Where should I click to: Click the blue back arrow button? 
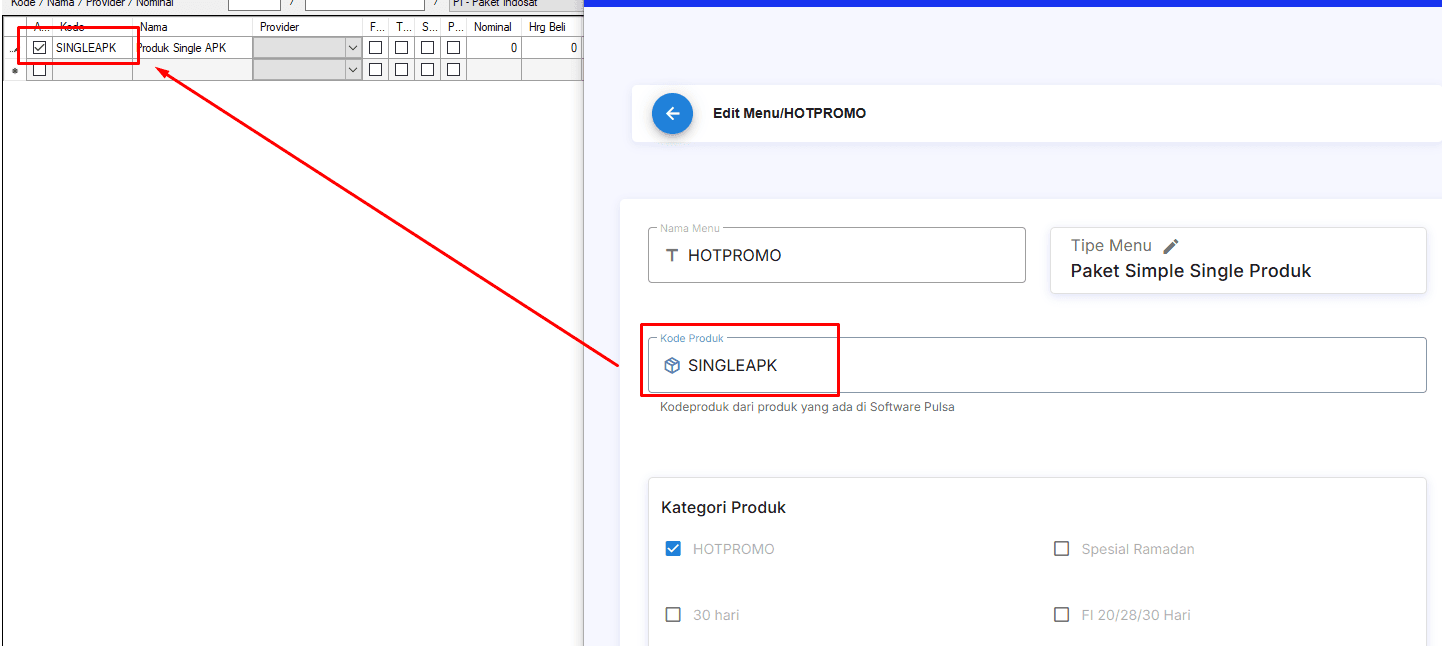(x=672, y=114)
